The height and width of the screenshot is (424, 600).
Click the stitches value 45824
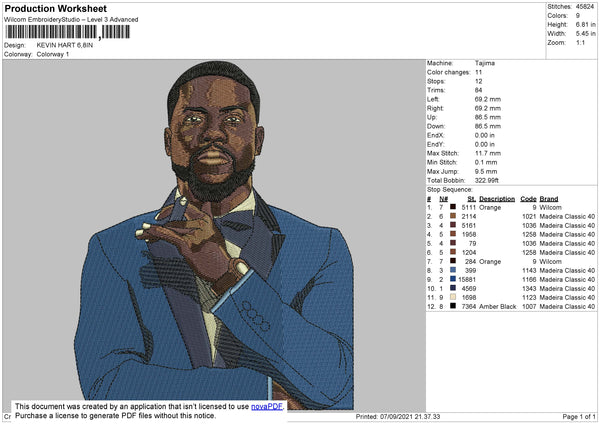[585, 7]
